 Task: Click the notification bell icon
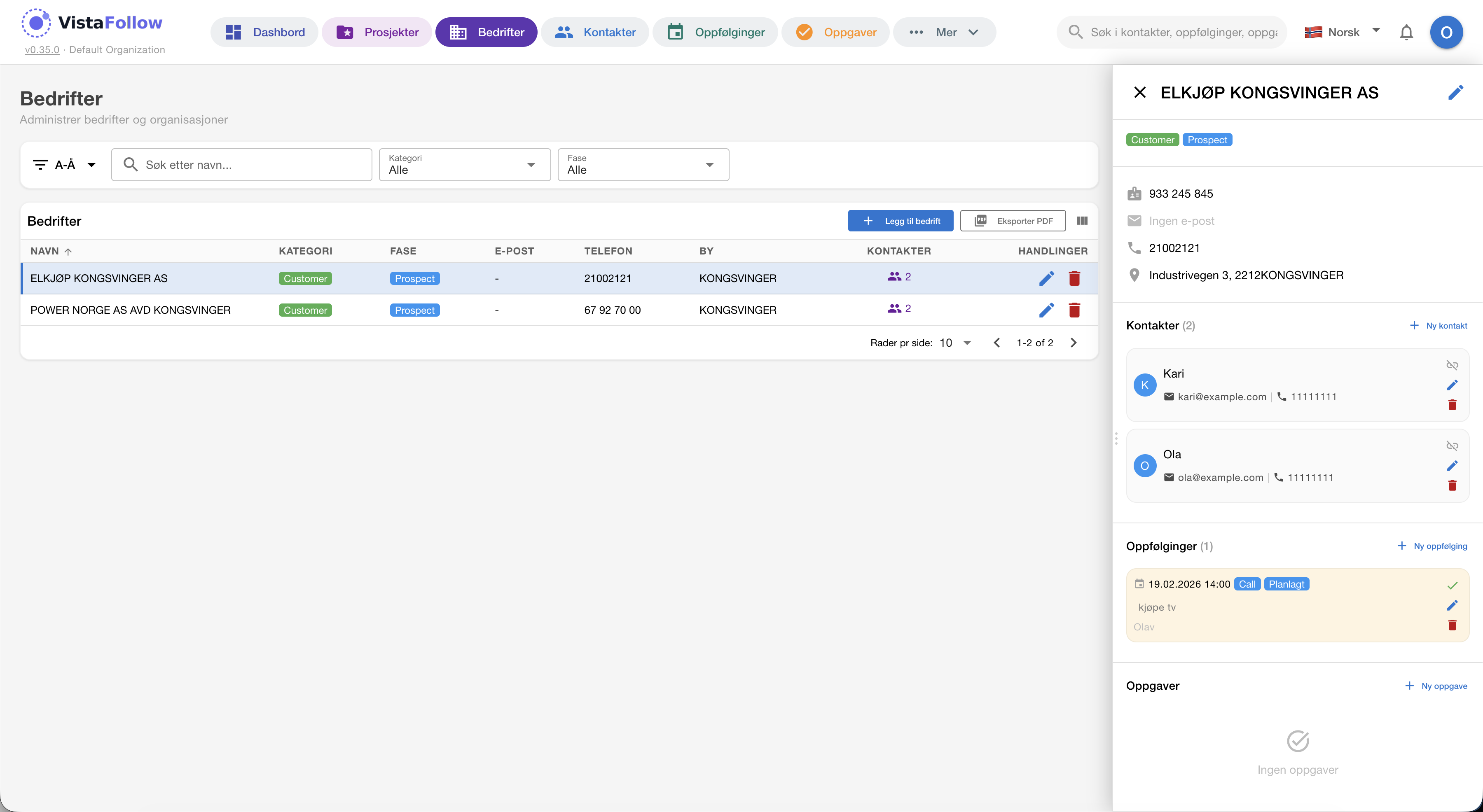(1406, 32)
